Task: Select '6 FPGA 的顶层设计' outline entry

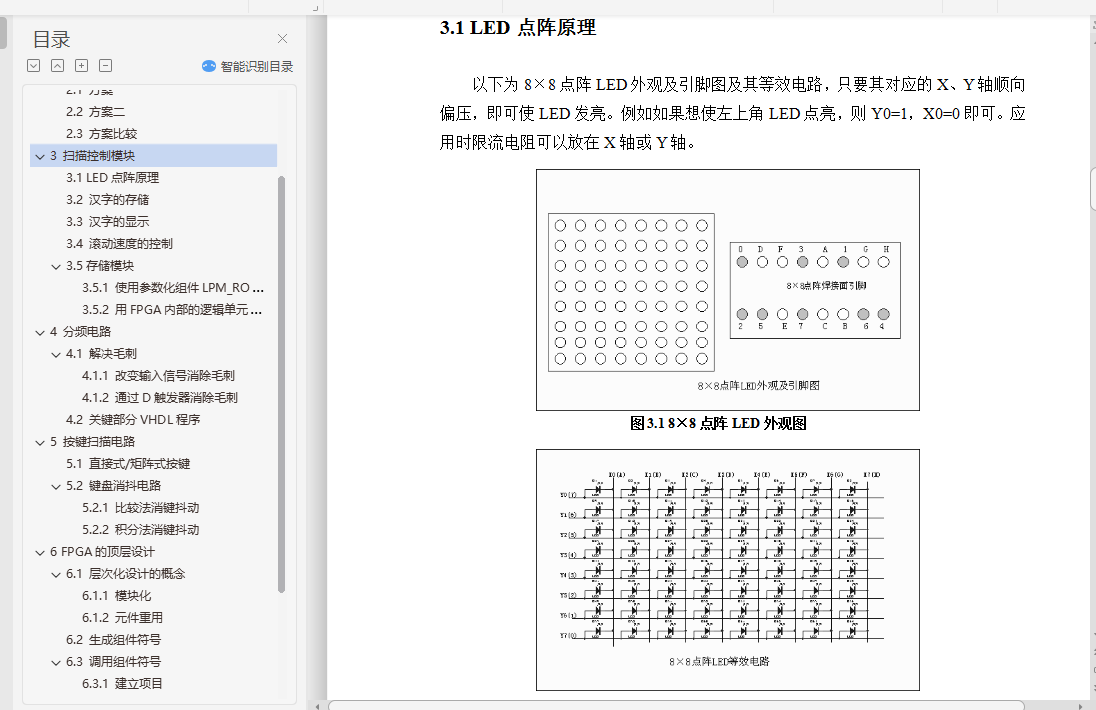Action: [x=102, y=552]
